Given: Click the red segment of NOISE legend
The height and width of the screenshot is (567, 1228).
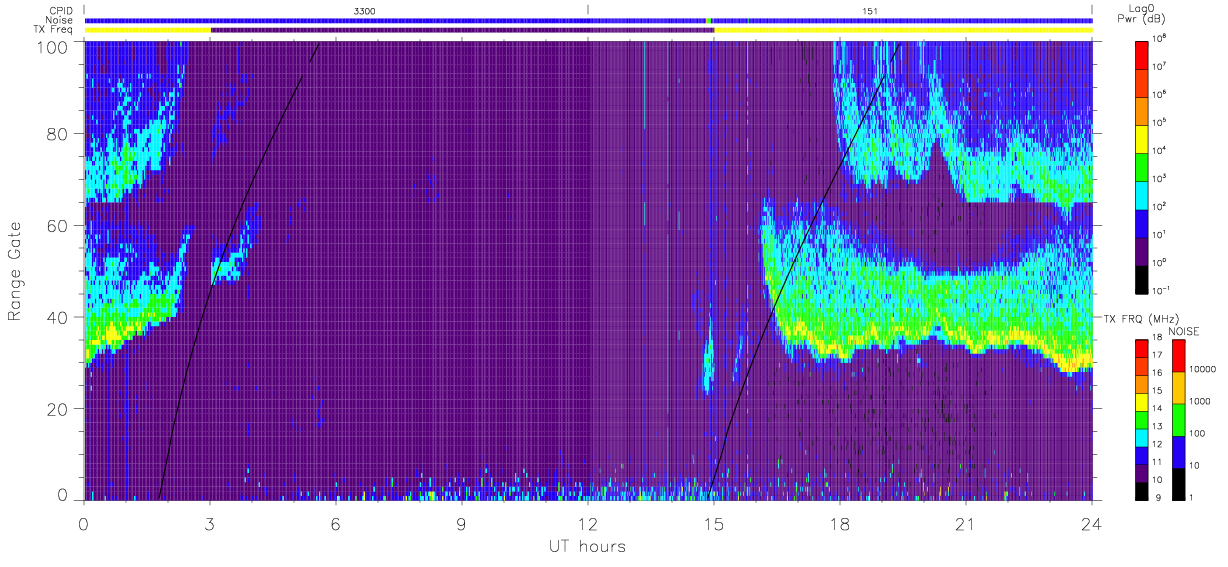Looking at the screenshot, I should tap(1178, 355).
